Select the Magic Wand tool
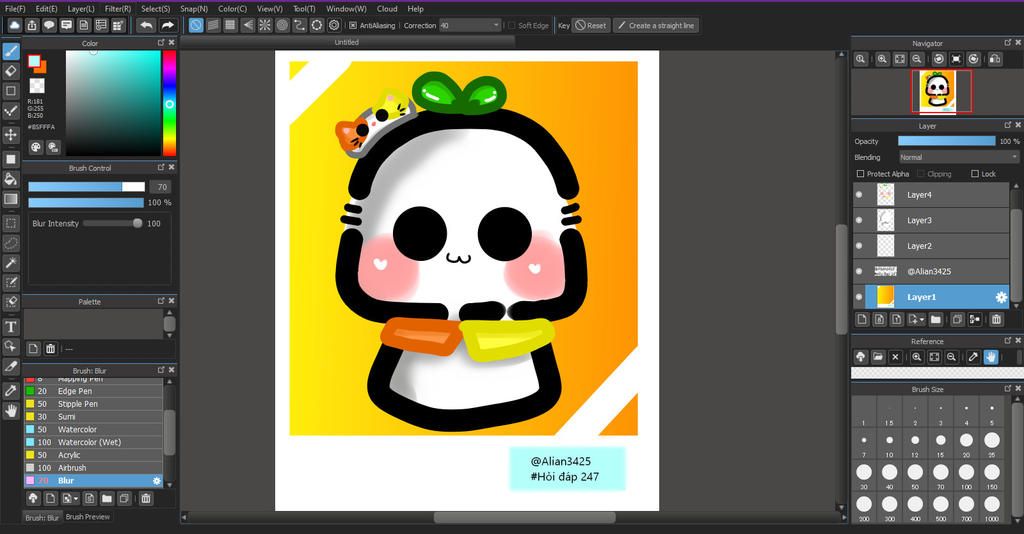The width and height of the screenshot is (1024, 534). [x=11, y=262]
